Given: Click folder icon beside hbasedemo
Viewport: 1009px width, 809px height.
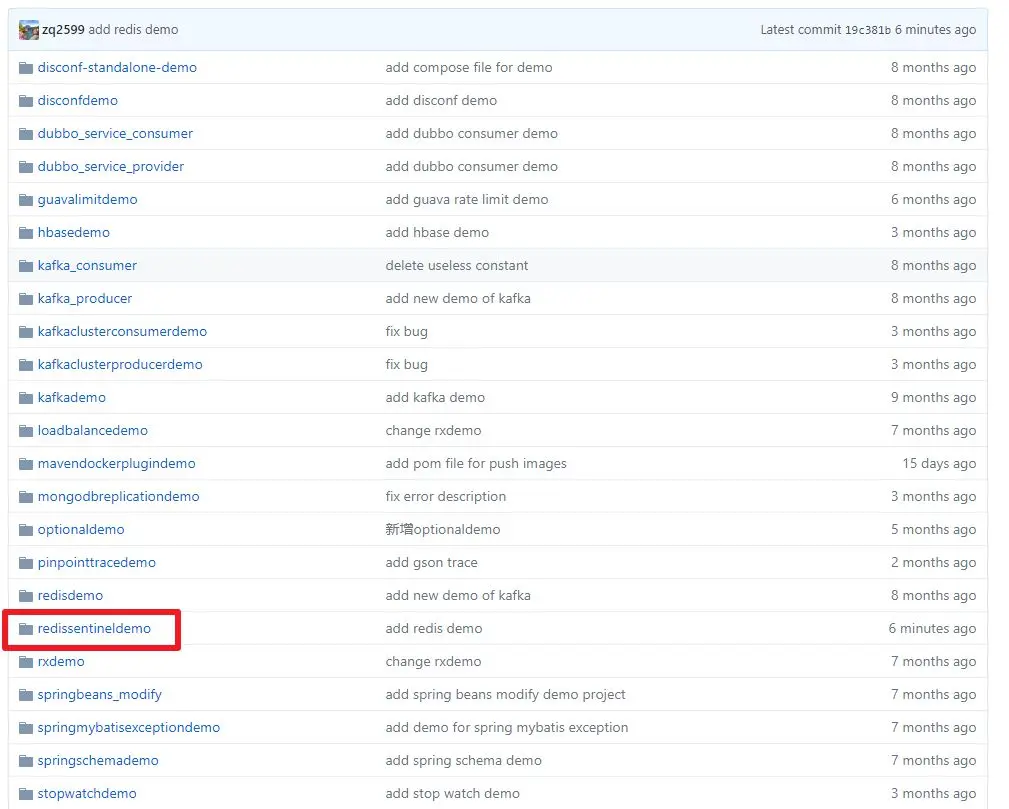Looking at the screenshot, I should pos(26,232).
